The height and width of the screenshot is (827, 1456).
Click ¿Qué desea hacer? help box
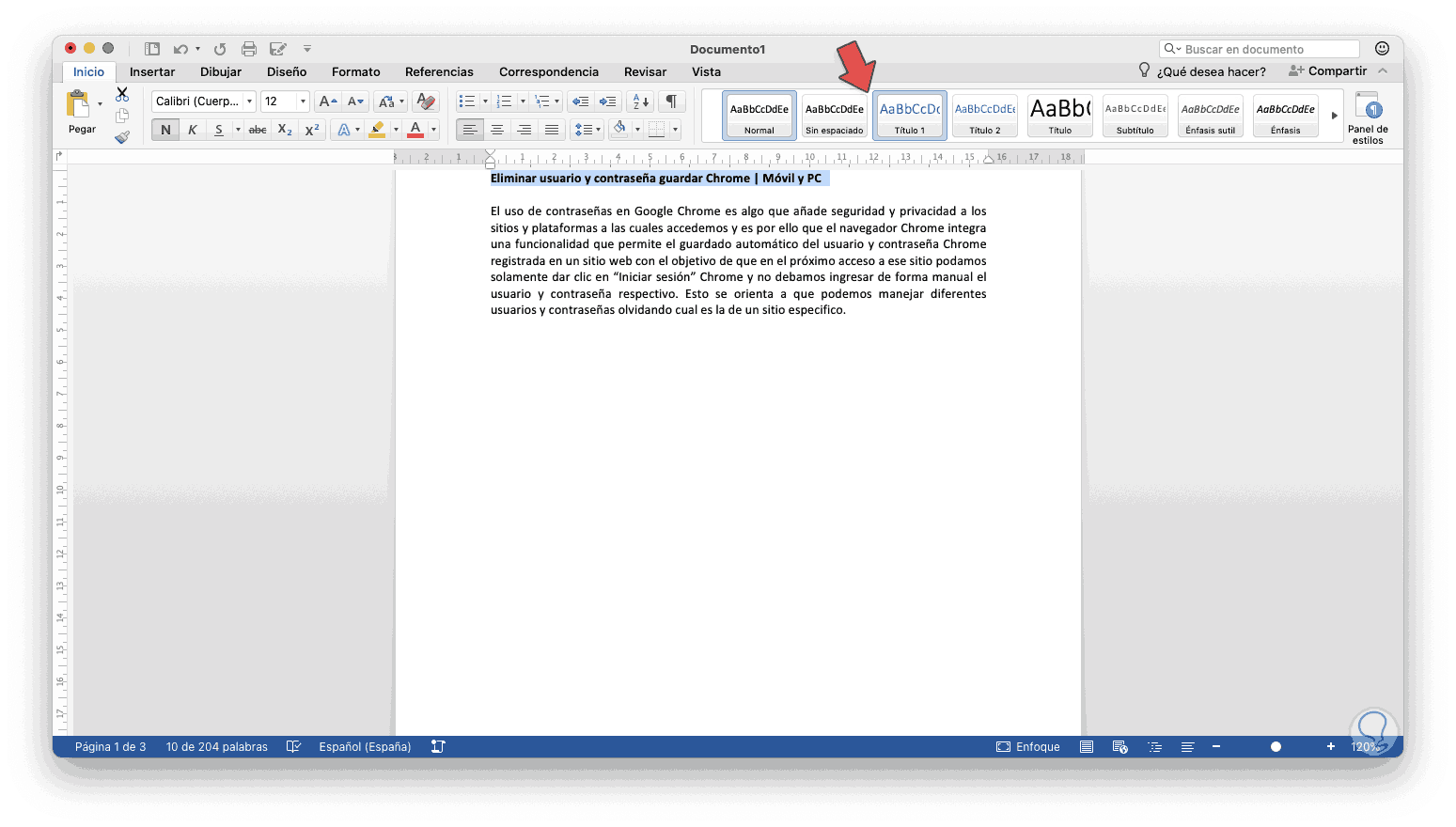[1202, 71]
